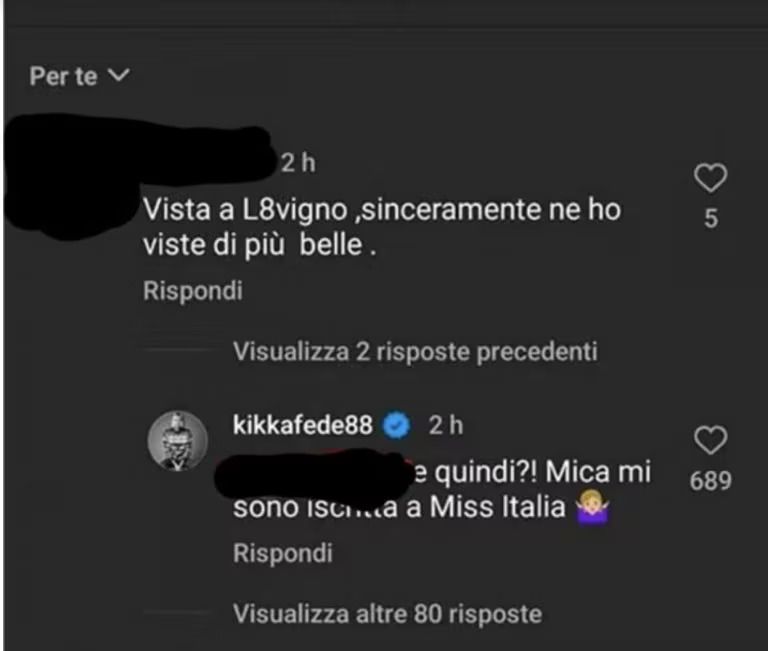768x651 pixels.
Task: Click "Rispondi" under kikkafede88's reply
Action: click(x=283, y=553)
